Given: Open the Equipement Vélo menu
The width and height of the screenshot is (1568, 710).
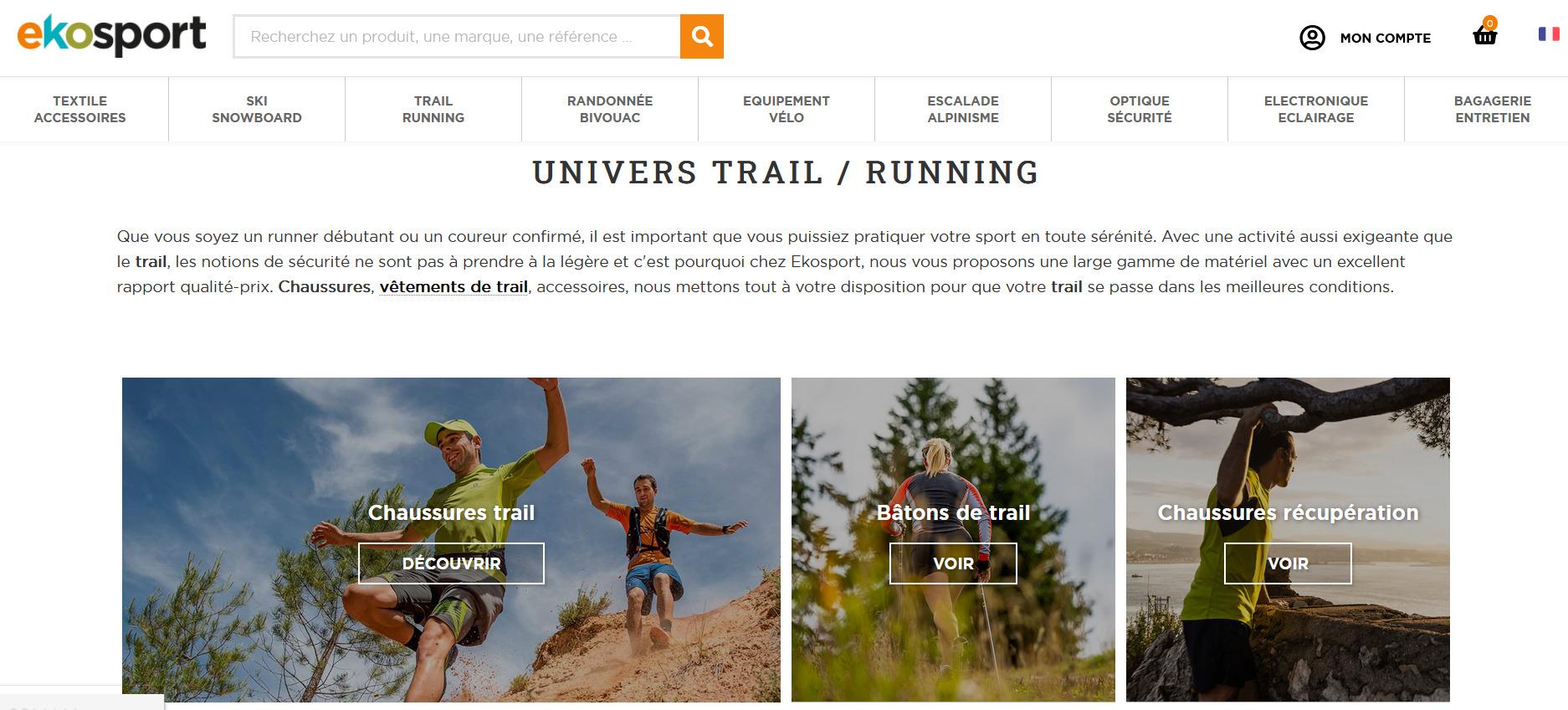Looking at the screenshot, I should (x=787, y=109).
